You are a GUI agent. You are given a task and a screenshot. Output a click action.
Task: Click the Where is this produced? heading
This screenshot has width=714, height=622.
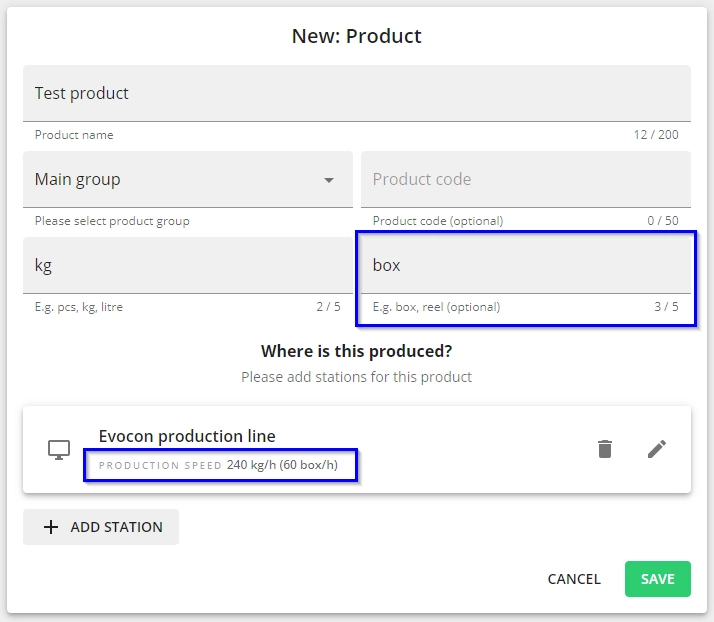point(357,351)
